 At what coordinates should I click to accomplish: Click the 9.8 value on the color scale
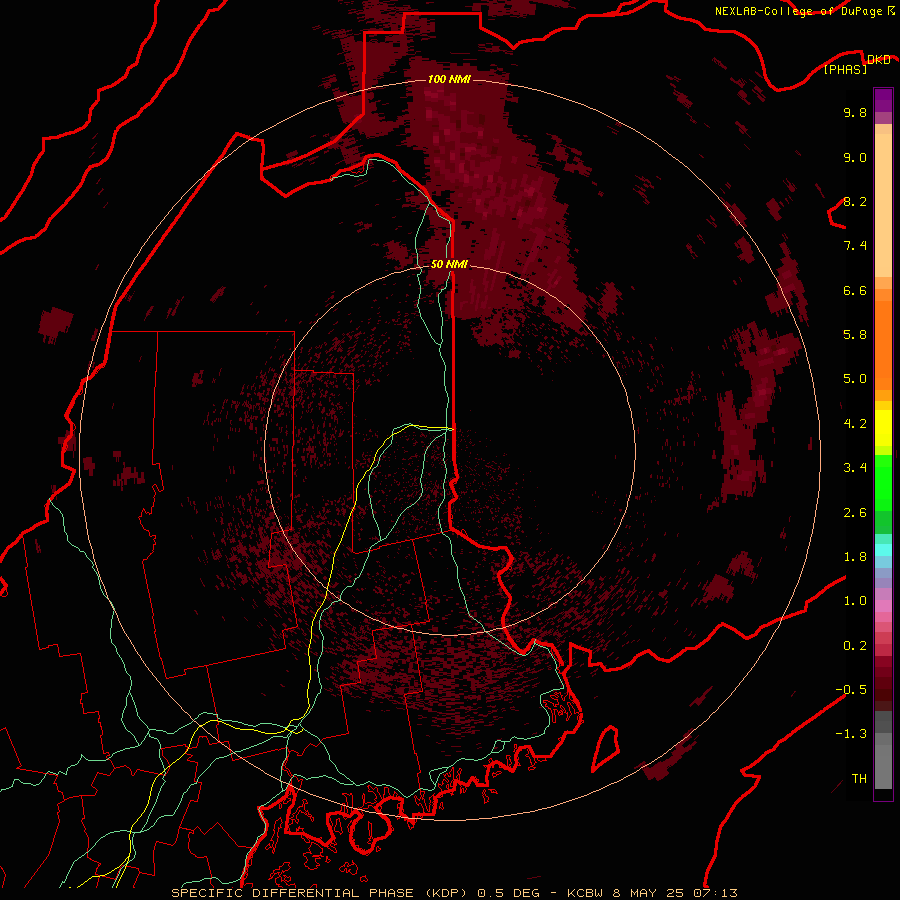(855, 112)
